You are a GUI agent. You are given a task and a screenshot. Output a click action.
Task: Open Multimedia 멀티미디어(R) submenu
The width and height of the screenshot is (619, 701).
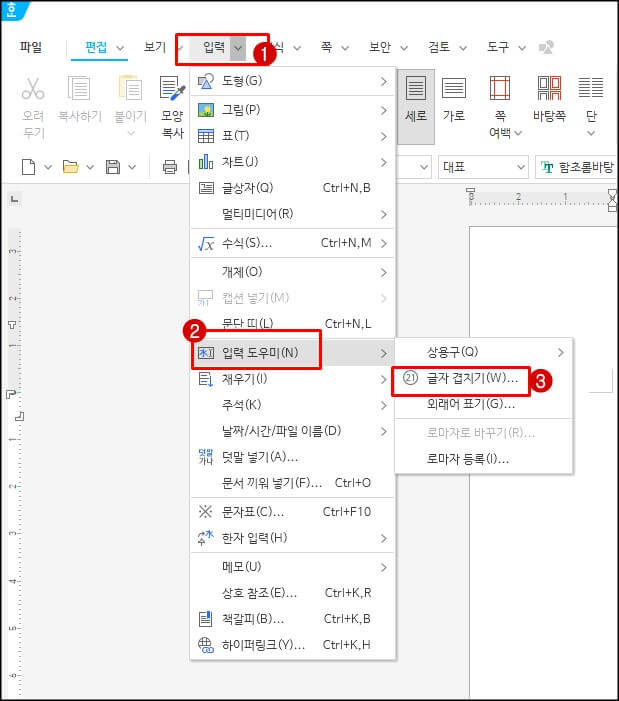pos(293,214)
